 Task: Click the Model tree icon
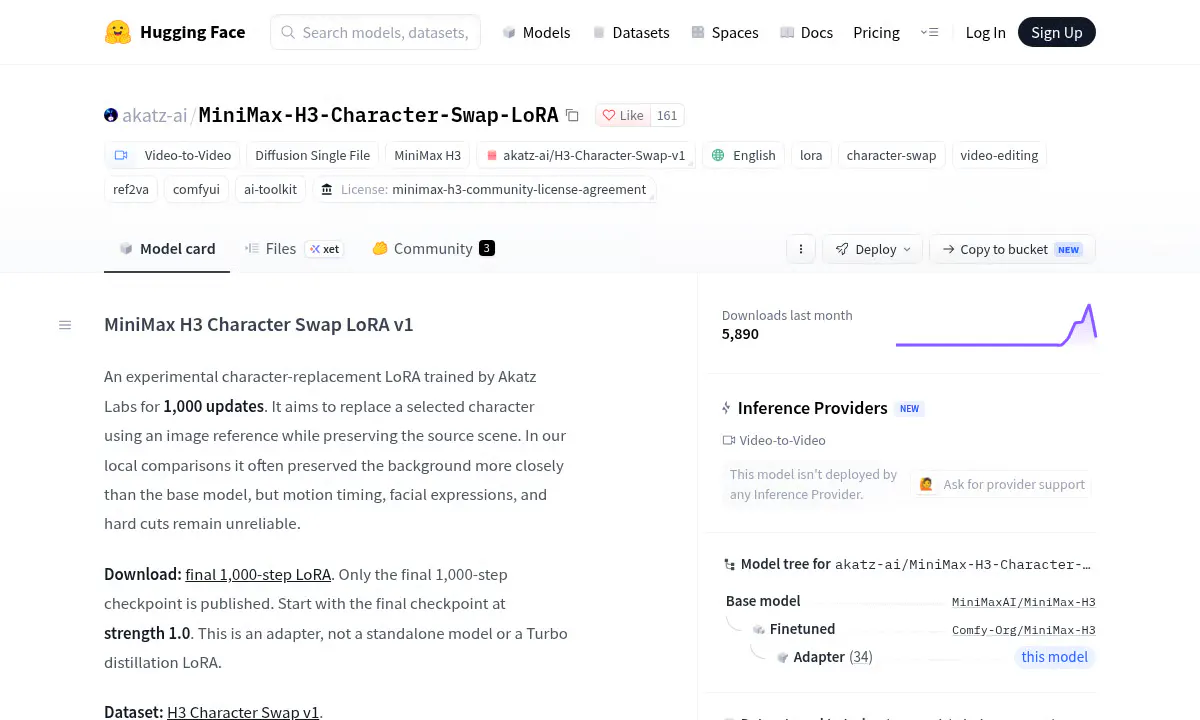pyautogui.click(x=729, y=565)
